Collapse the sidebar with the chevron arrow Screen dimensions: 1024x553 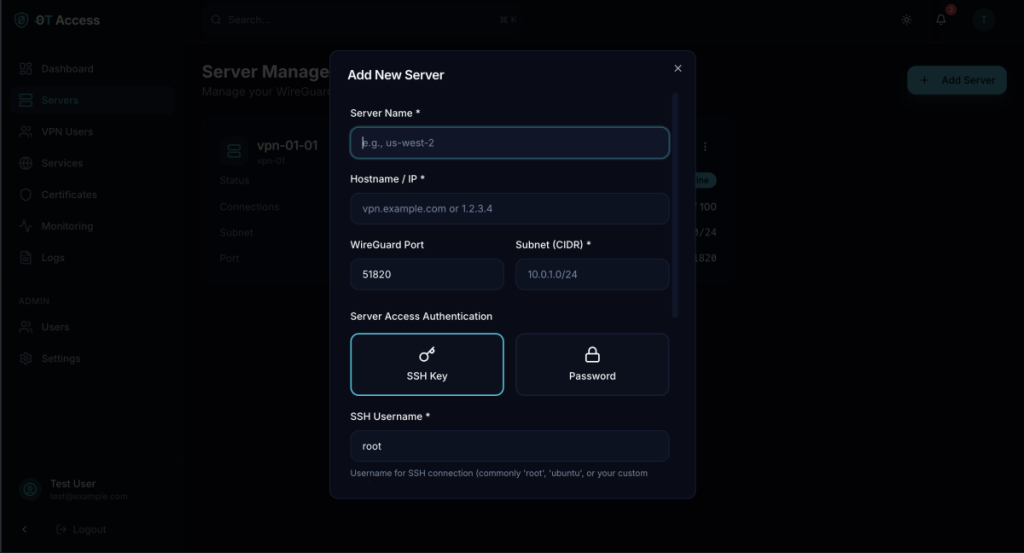coord(25,529)
